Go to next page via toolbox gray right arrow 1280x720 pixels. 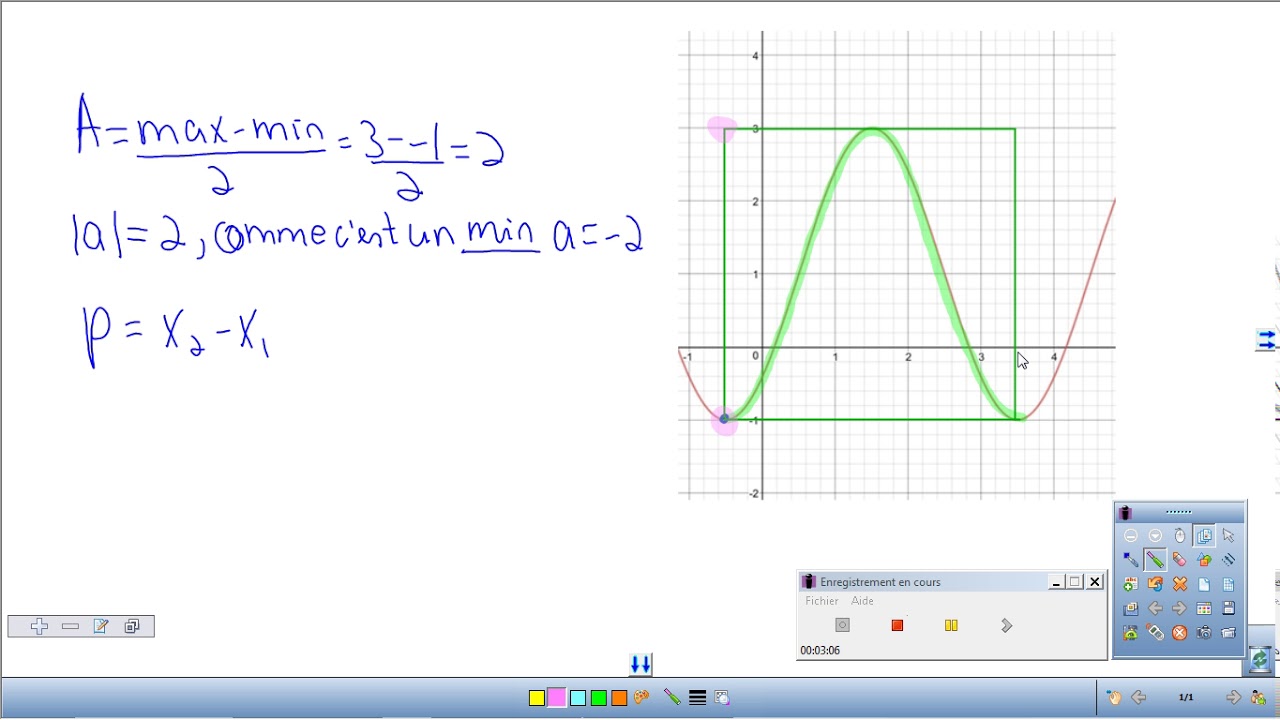click(x=1179, y=608)
